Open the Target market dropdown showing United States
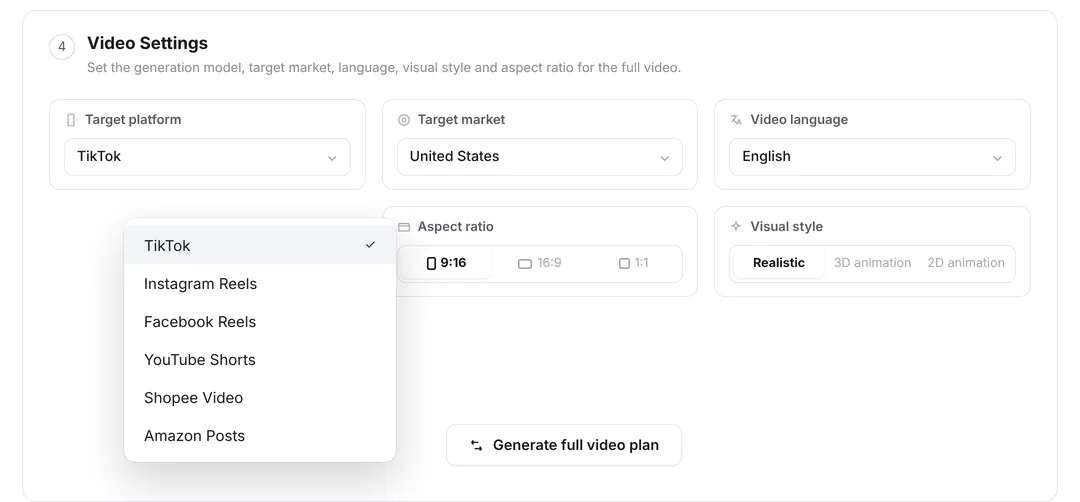The width and height of the screenshot is (1080, 502). tap(540, 157)
